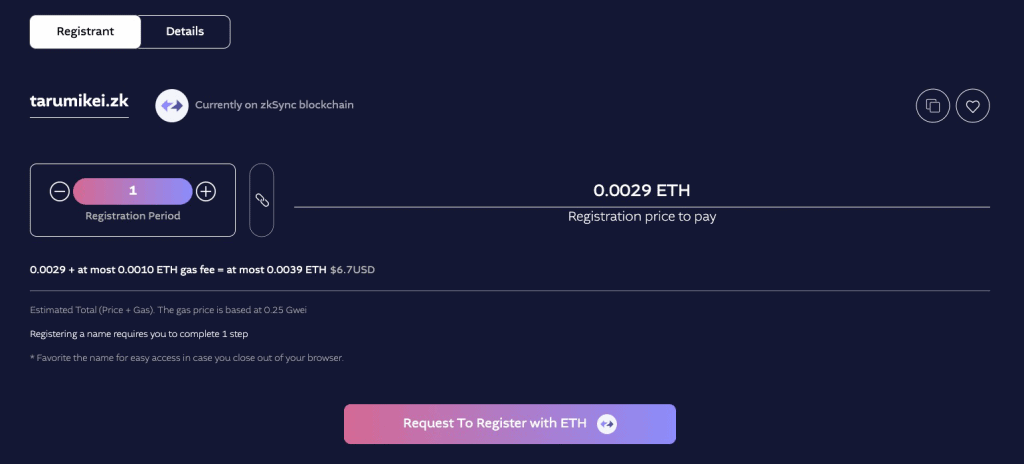The height and width of the screenshot is (464, 1024).
Task: Decrease registration period with the minus icon
Action: point(59,191)
